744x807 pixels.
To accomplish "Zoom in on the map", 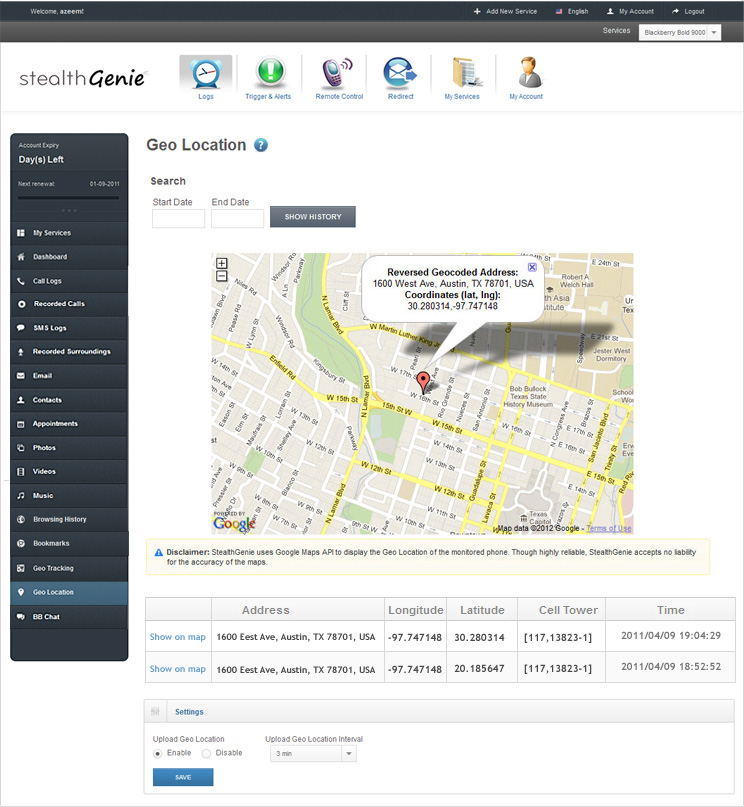I will click(221, 264).
